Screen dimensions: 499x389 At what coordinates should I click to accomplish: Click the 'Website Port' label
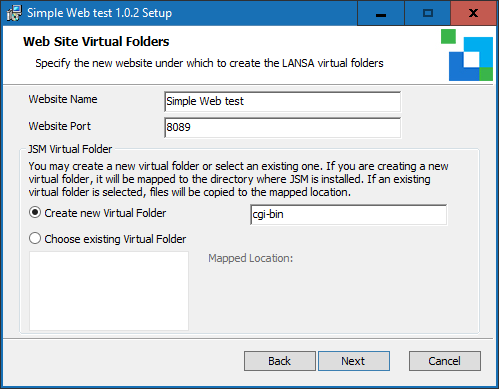(x=60, y=126)
